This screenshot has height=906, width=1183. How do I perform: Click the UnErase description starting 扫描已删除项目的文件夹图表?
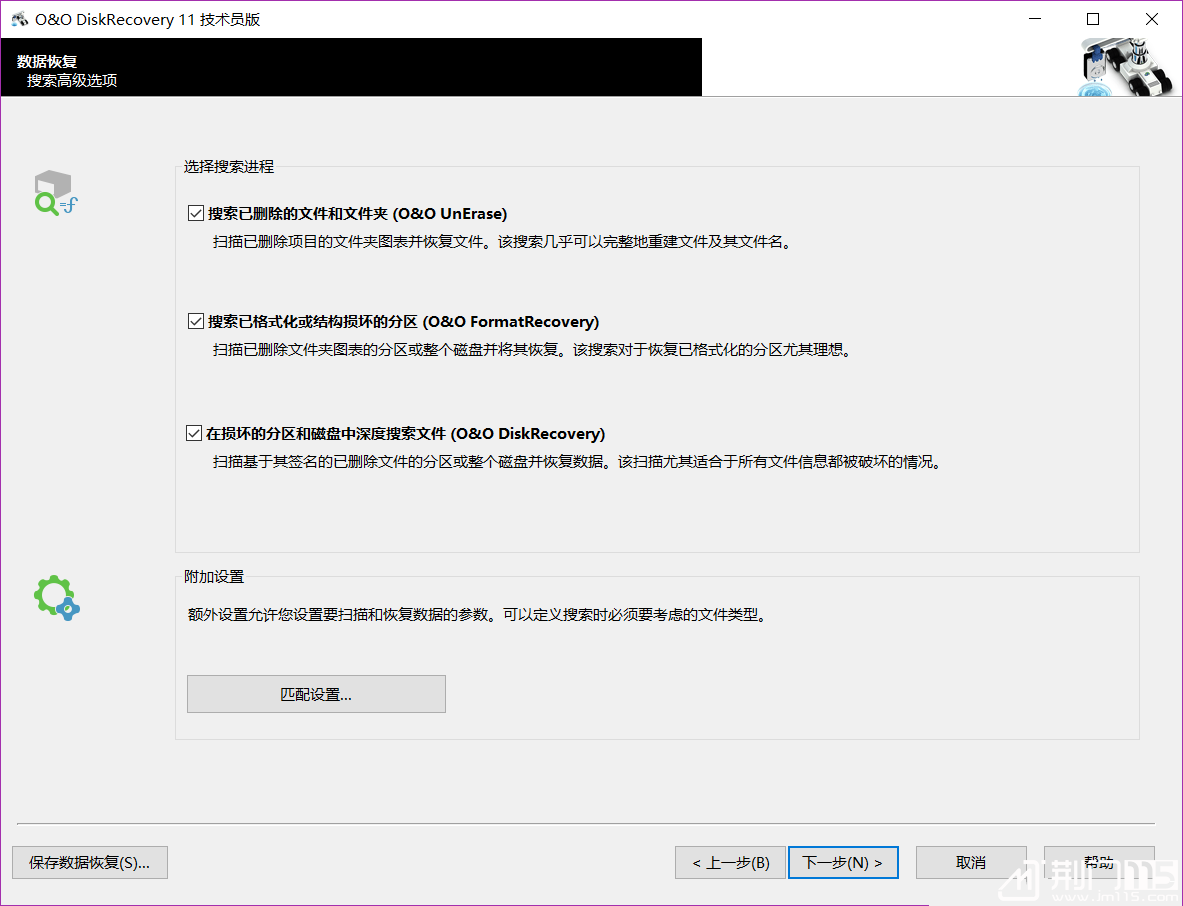tap(502, 242)
